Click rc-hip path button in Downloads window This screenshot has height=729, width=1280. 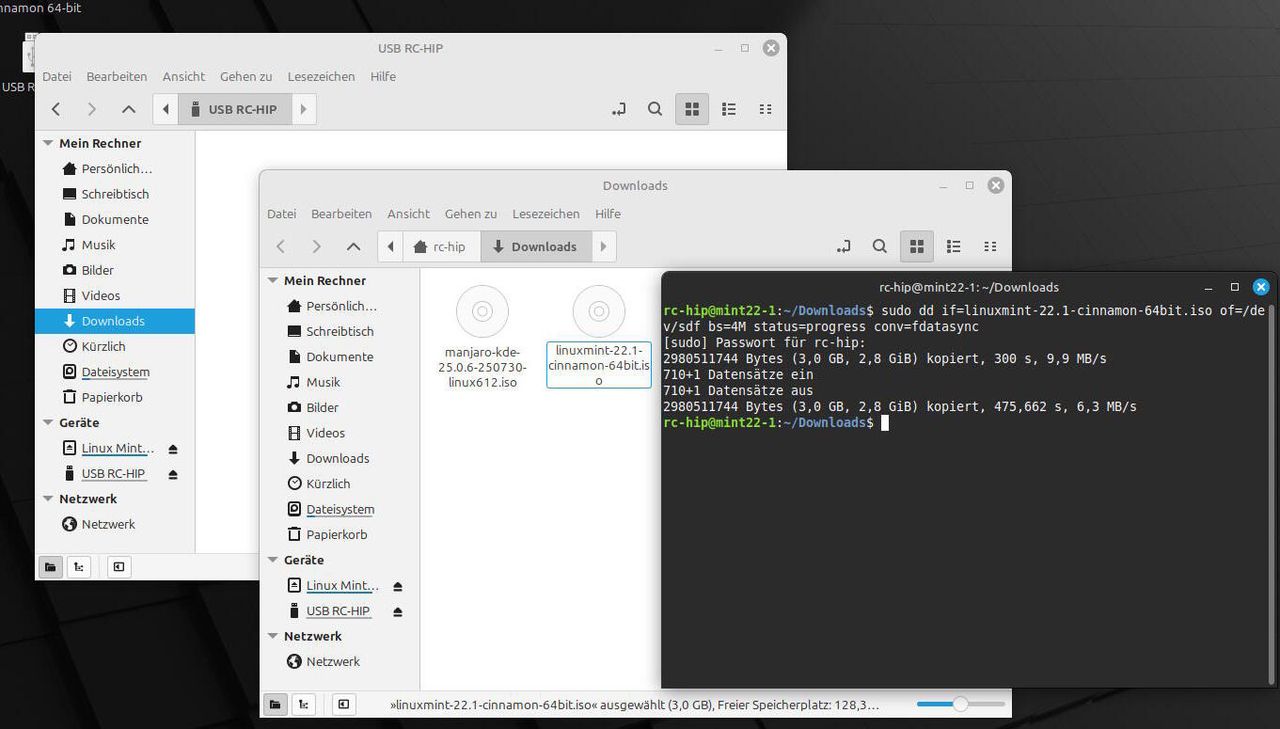[441, 246]
